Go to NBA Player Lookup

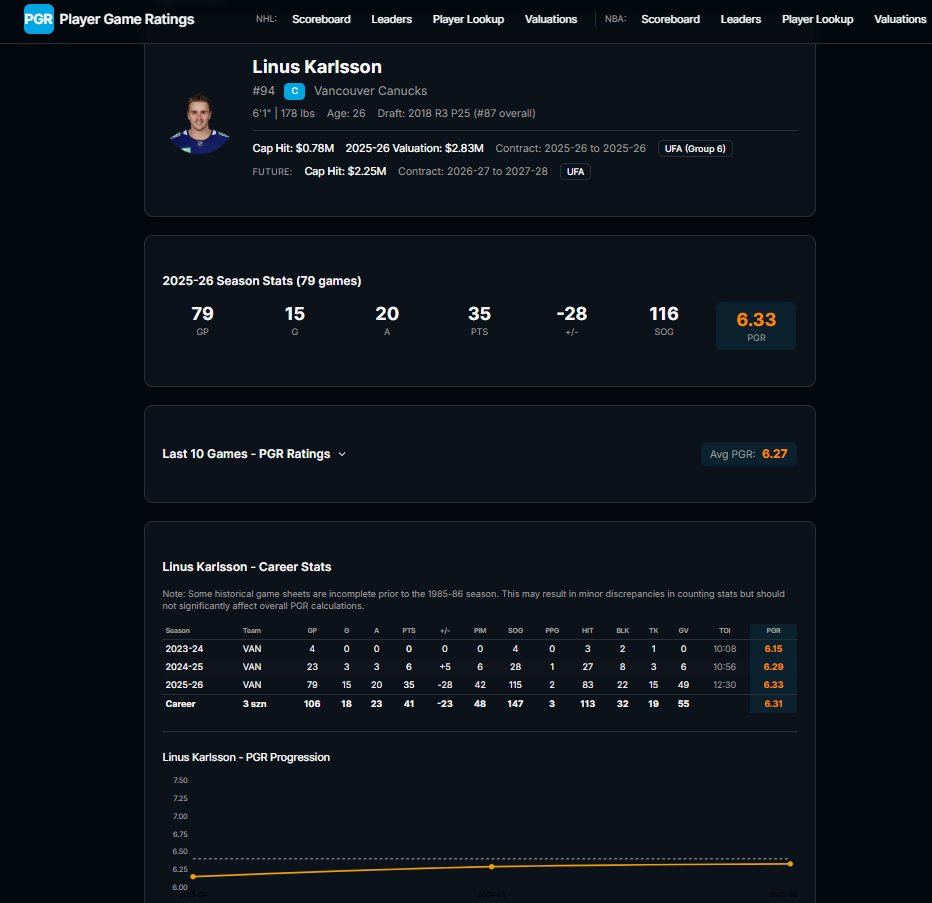click(817, 19)
